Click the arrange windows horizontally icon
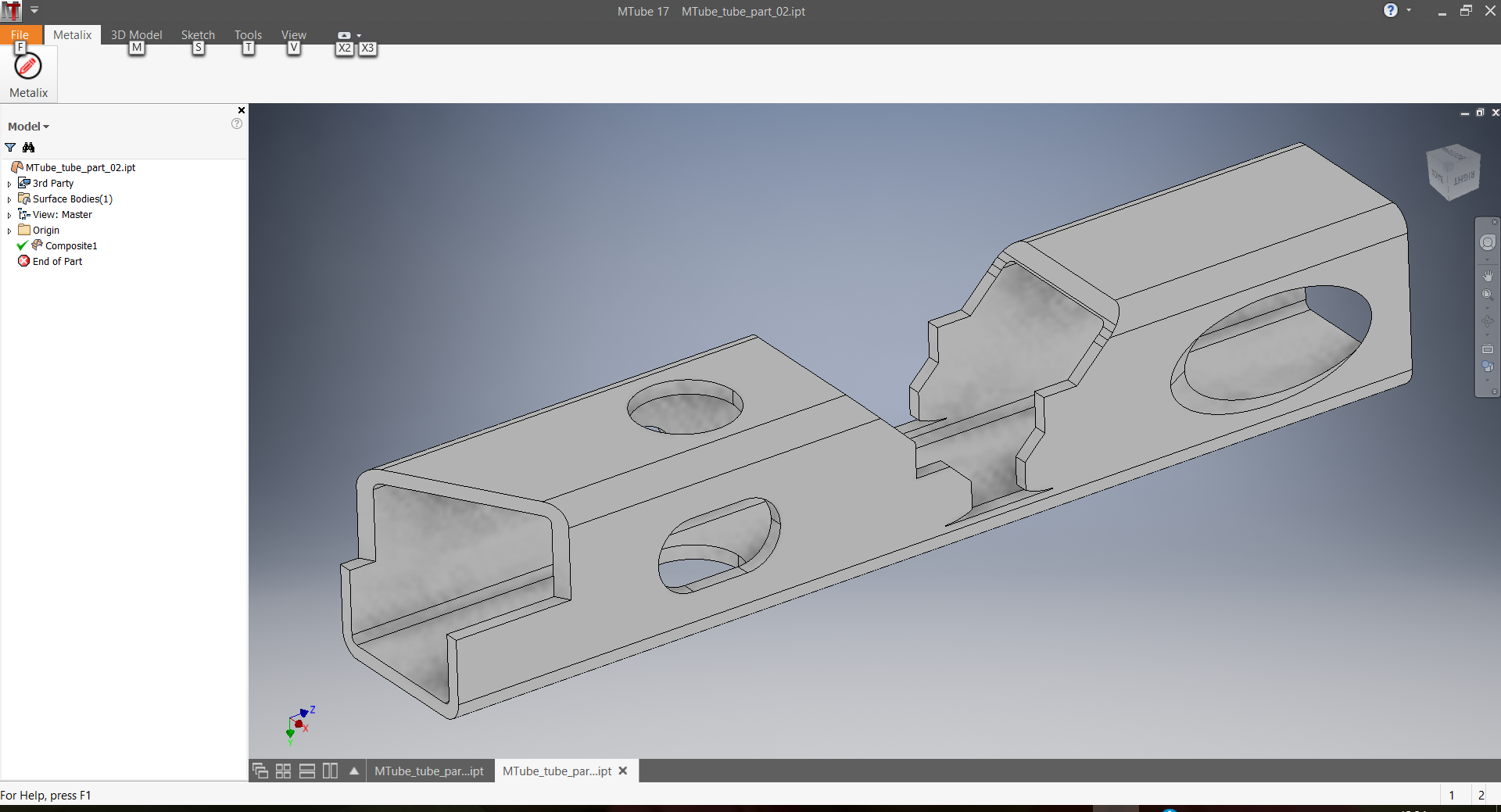Image resolution: width=1501 pixels, height=812 pixels. pyautogui.click(x=307, y=771)
